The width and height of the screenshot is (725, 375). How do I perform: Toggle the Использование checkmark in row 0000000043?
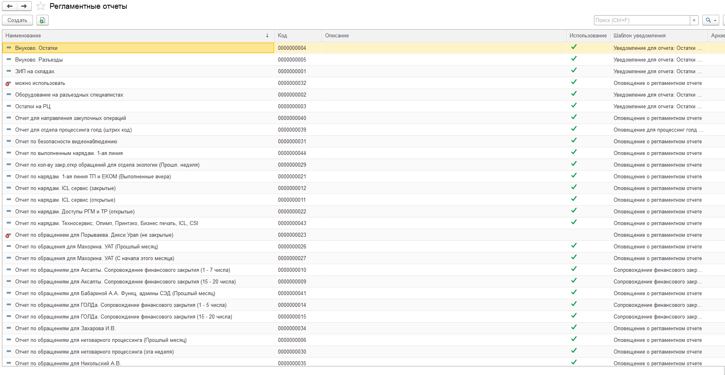(x=574, y=222)
